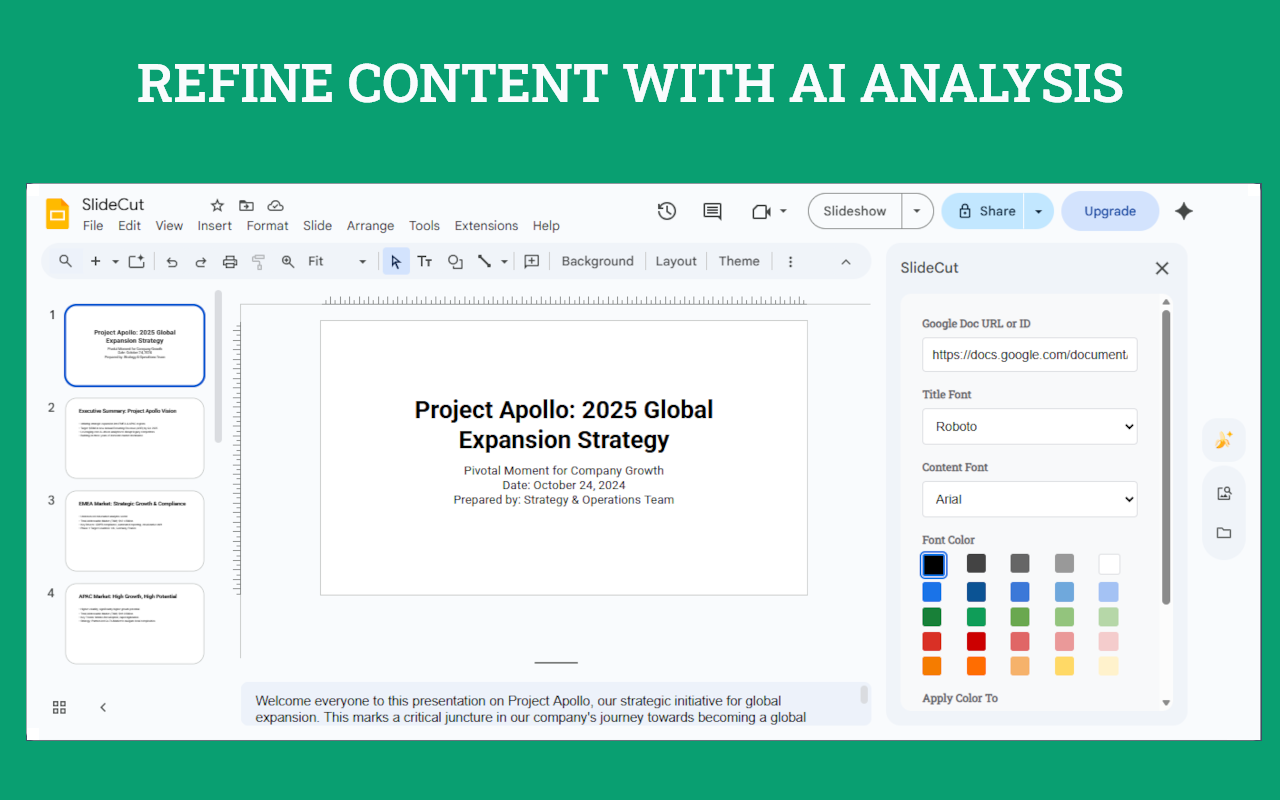The height and width of the screenshot is (800, 1280).
Task: Open the Fit zoom dropdown
Action: point(337,261)
